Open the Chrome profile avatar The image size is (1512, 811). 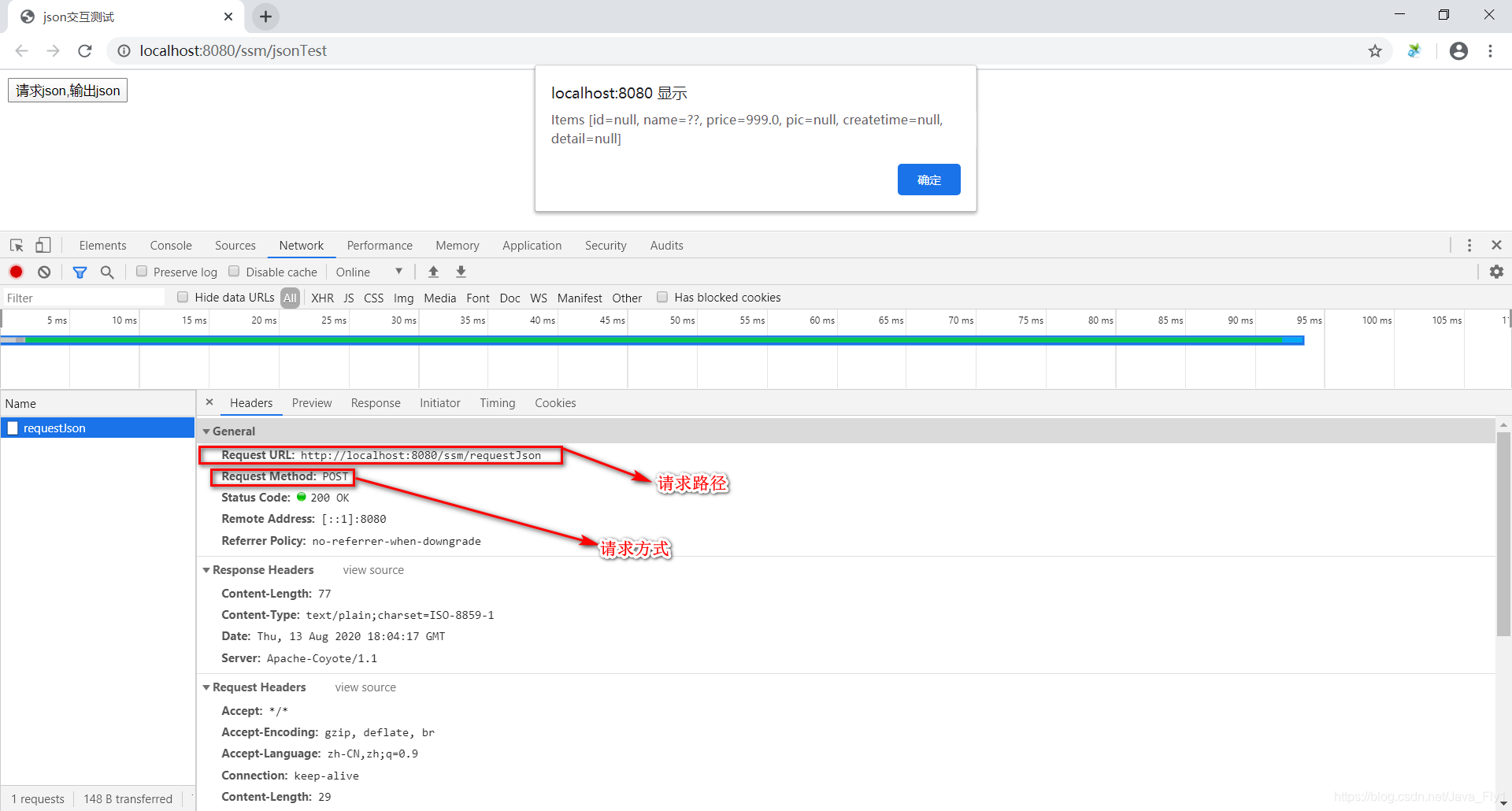click(x=1458, y=50)
